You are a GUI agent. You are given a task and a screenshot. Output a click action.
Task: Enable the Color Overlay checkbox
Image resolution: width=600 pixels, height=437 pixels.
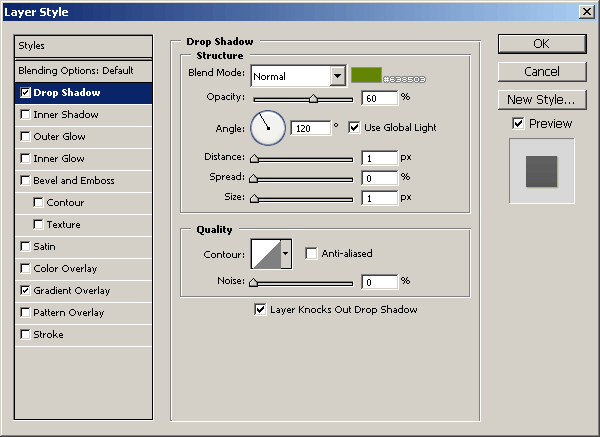[25, 269]
